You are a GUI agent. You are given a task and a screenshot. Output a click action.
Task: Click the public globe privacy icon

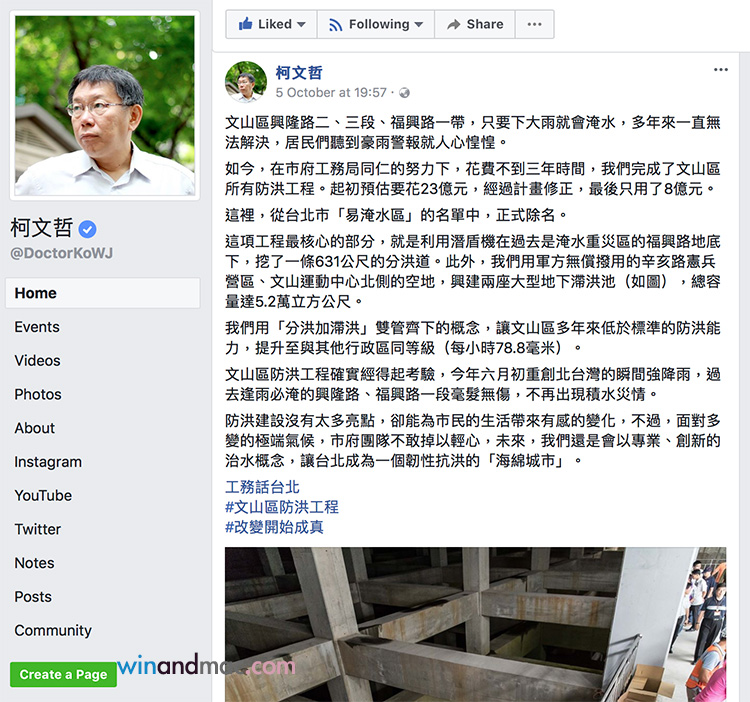coord(404,93)
